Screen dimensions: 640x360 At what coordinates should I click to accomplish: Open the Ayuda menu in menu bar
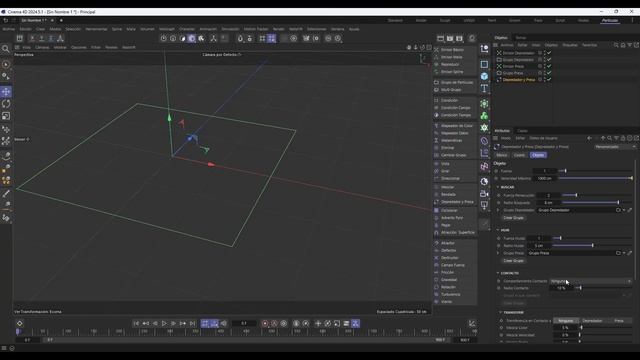(354, 29)
